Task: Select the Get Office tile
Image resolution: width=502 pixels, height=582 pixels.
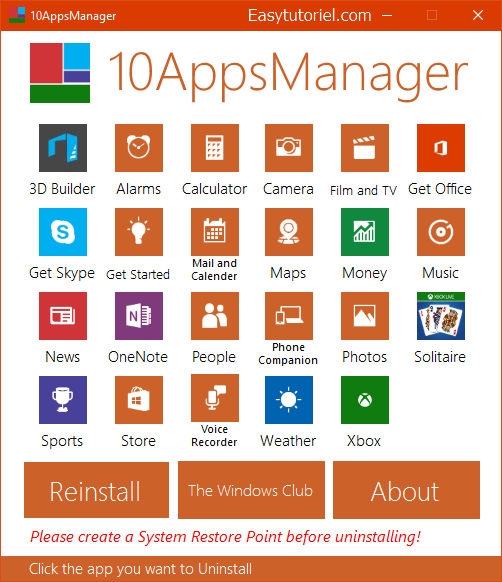Action: point(441,148)
